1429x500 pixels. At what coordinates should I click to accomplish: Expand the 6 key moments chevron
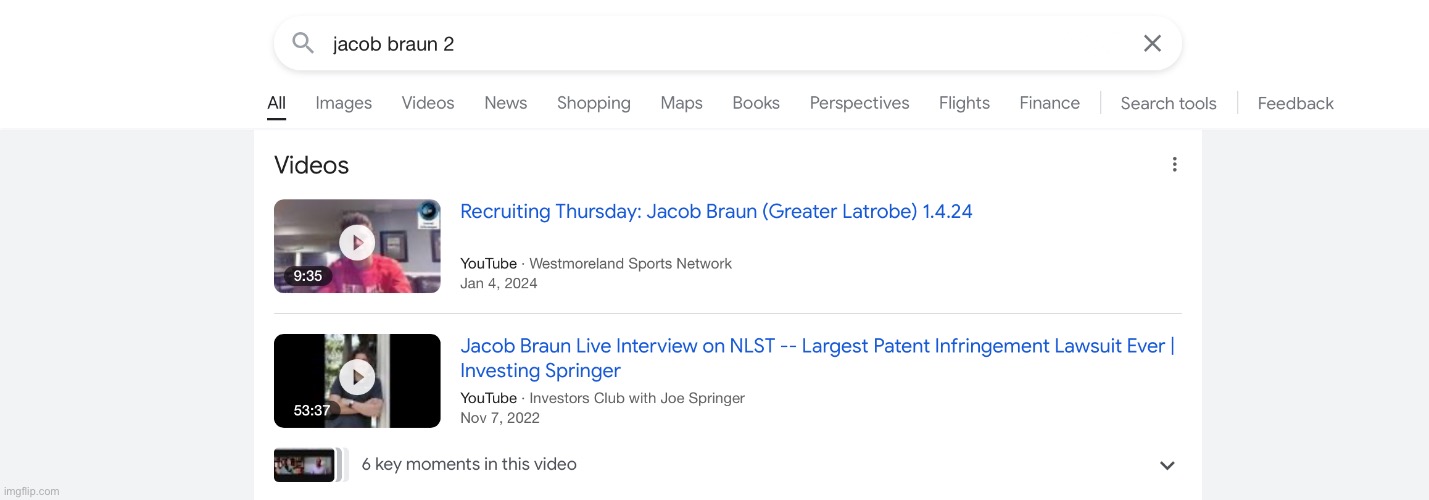point(1166,465)
